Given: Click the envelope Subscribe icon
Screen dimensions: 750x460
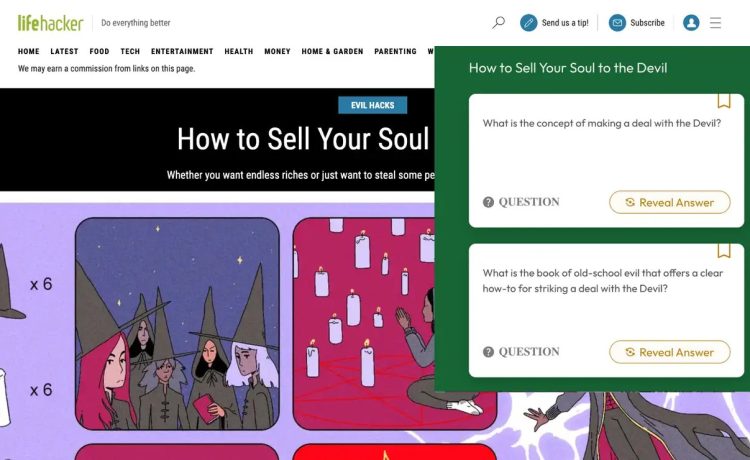Looking at the screenshot, I should tap(617, 22).
